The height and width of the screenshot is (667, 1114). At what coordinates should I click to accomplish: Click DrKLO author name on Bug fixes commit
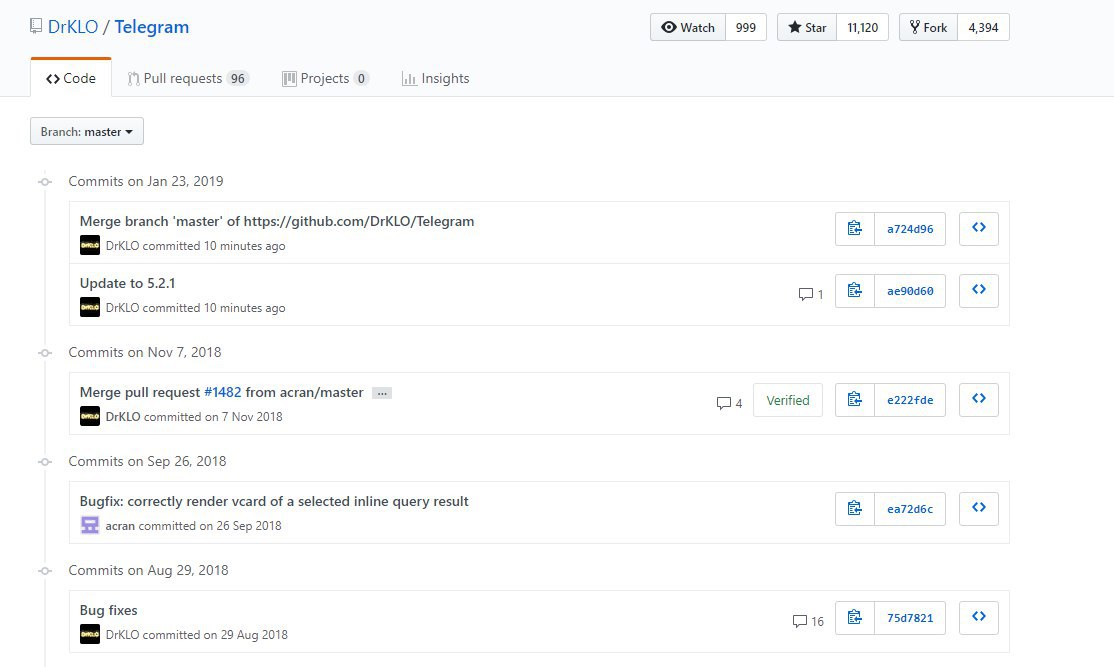click(123, 635)
